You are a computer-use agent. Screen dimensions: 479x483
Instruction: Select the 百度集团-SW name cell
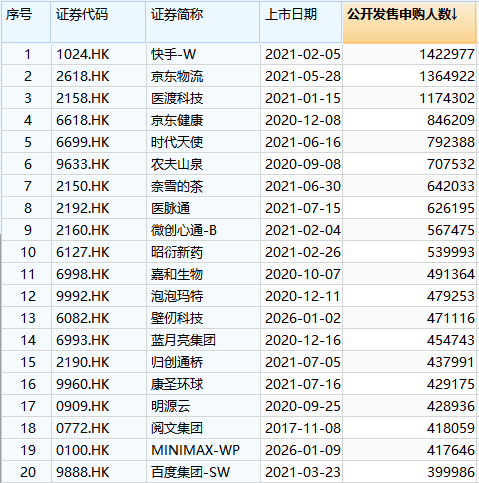tap(203, 472)
